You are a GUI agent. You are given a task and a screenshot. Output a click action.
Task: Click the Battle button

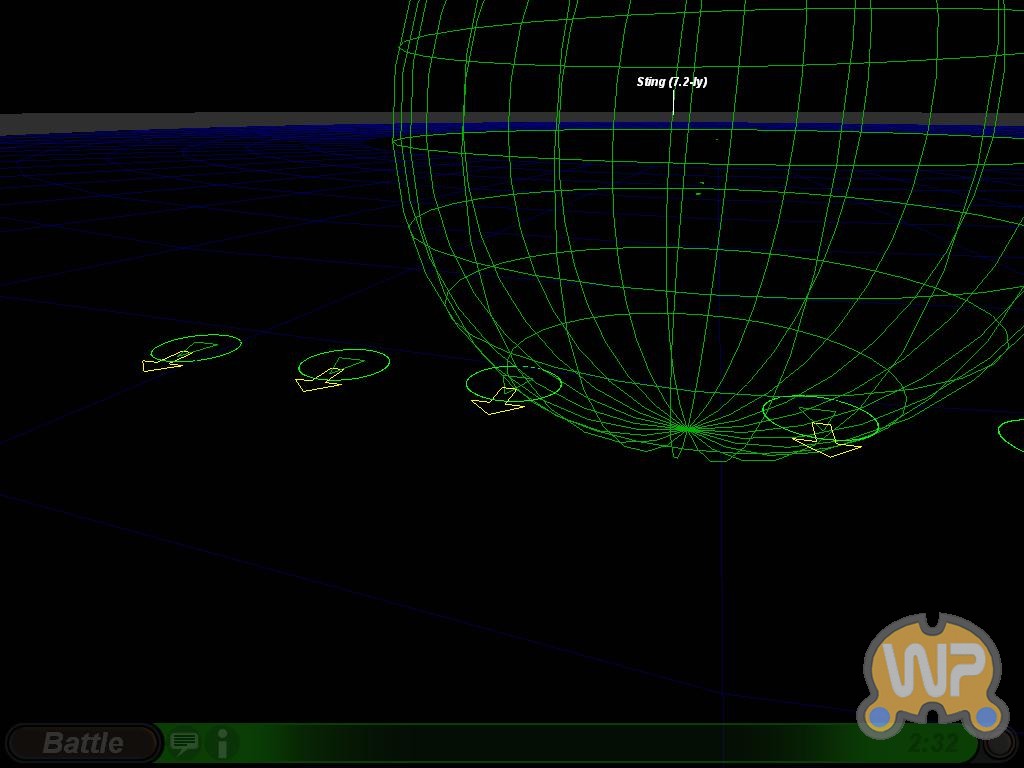pos(83,743)
